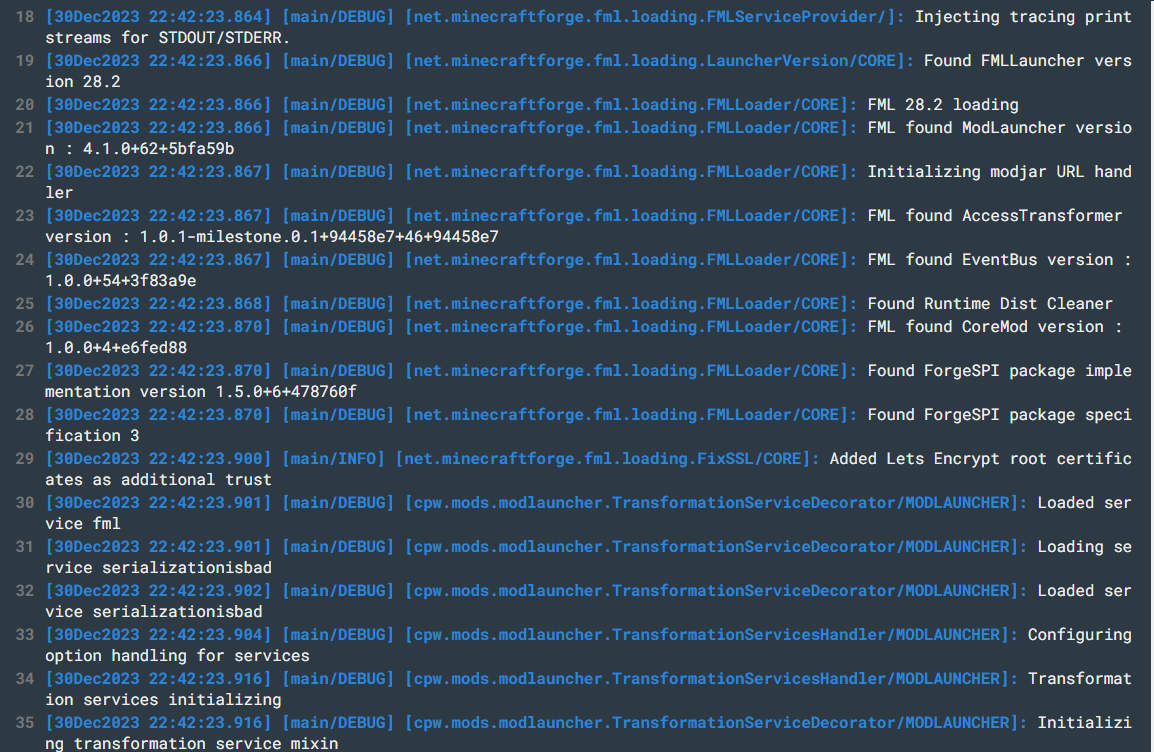Click line number 31
This screenshot has width=1154, height=752.
[25, 547]
